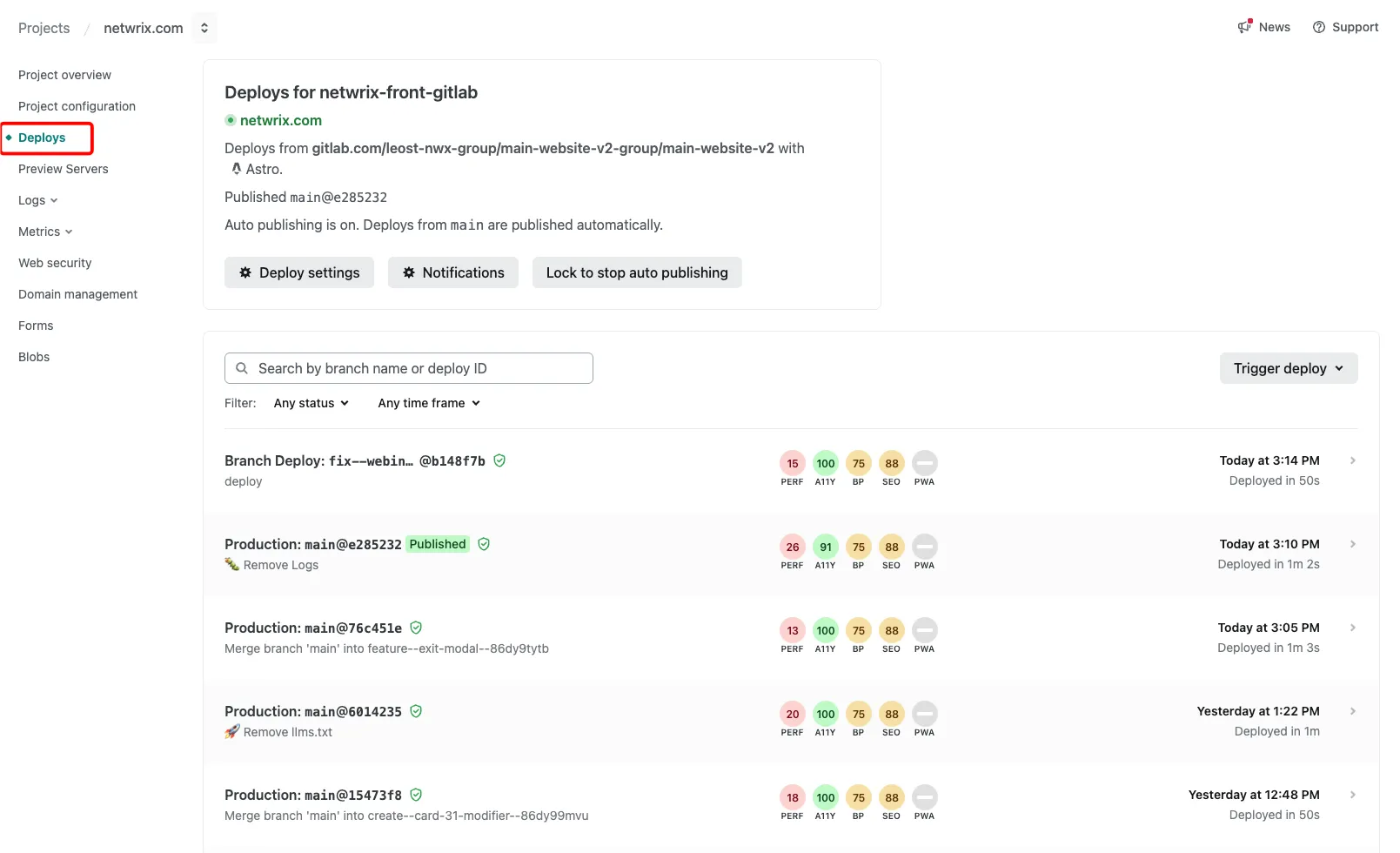
Task: Click the Support help circle icon
Action: [1319, 27]
